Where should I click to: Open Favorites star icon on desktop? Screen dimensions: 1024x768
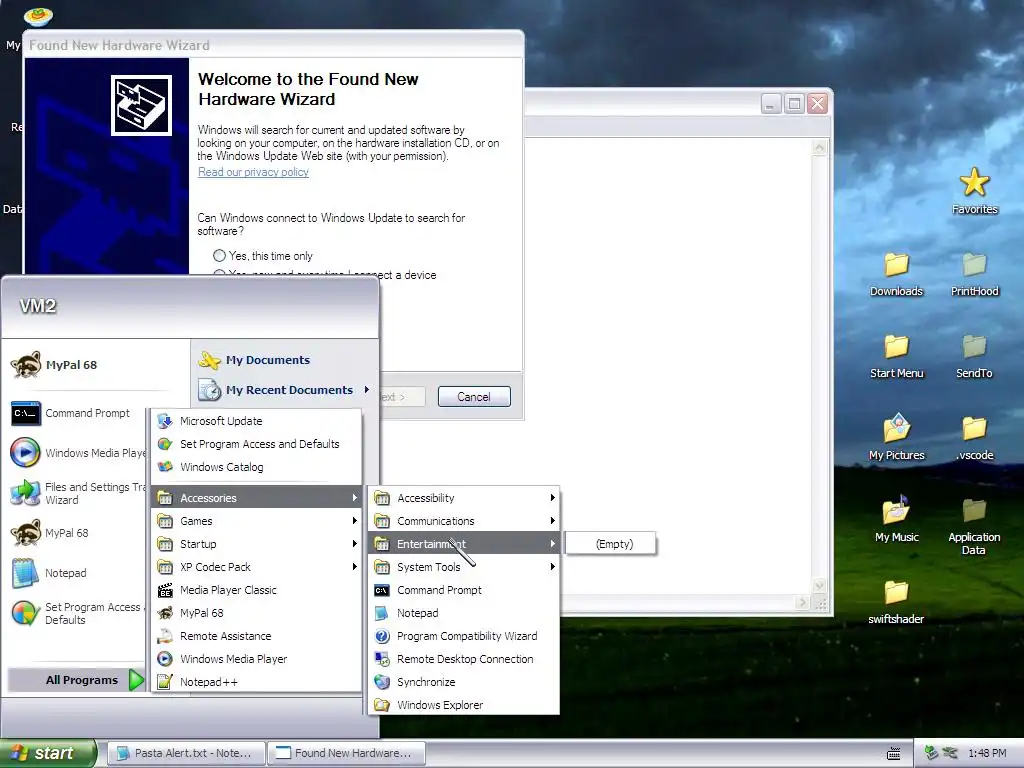[974, 190]
